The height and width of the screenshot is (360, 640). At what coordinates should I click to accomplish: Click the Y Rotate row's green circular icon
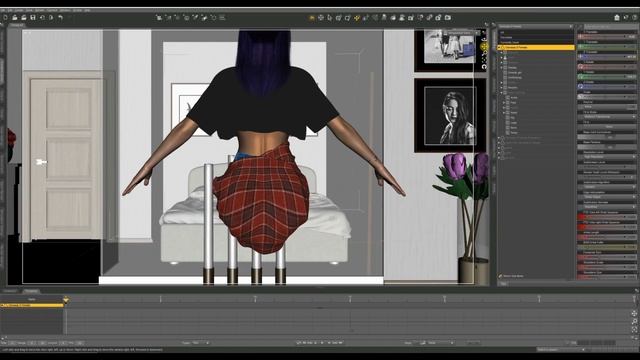pyautogui.click(x=580, y=76)
